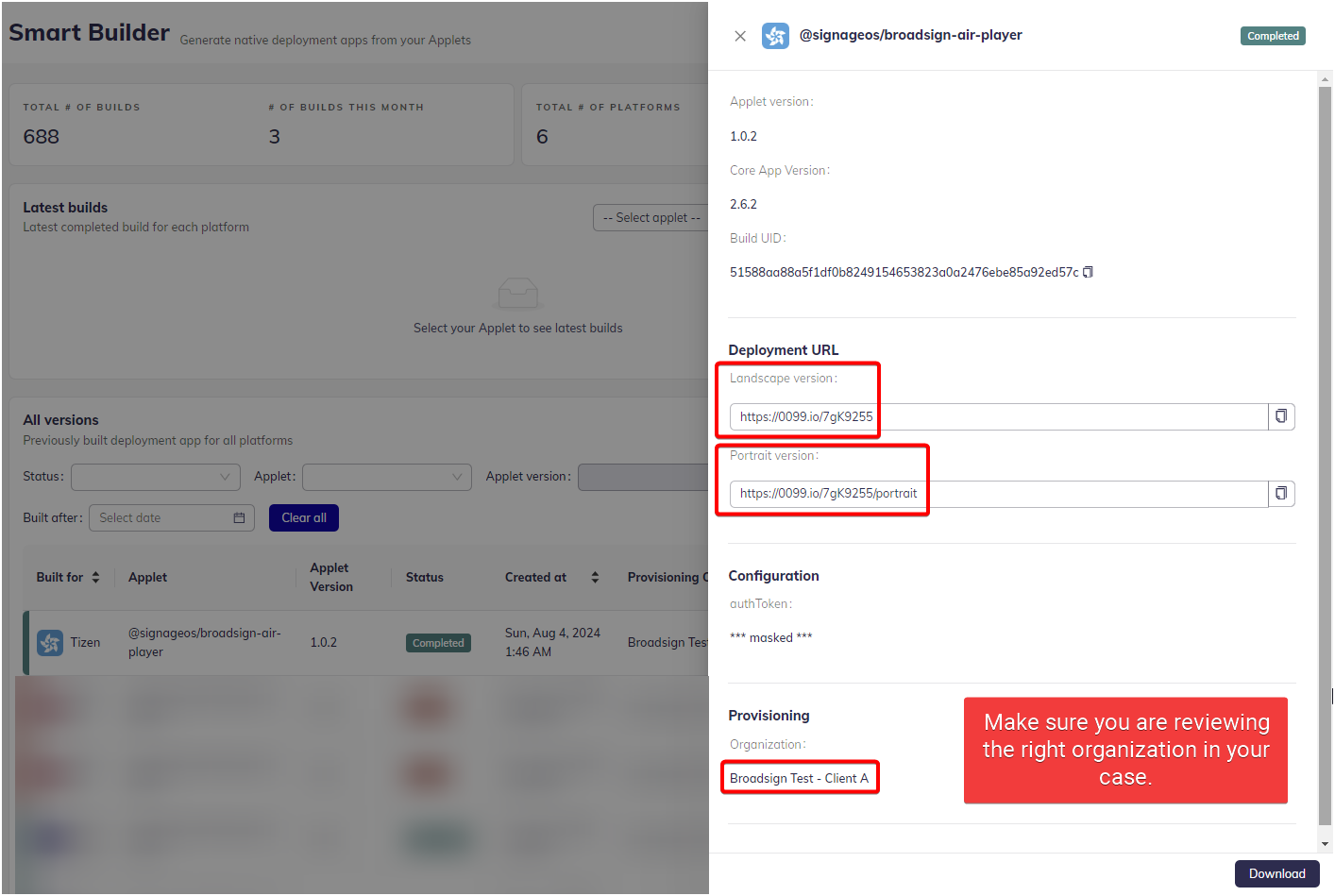This screenshot has height=896, width=1335.
Task: Copy the Build UID to clipboard
Action: (x=1088, y=272)
